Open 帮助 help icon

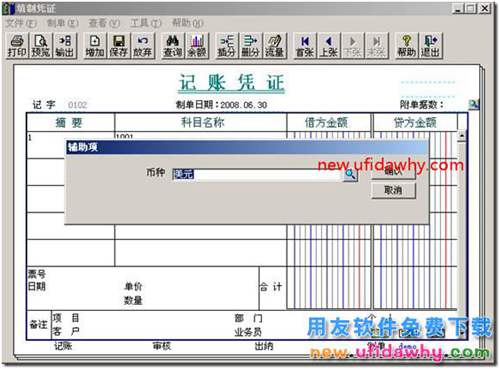[407, 46]
